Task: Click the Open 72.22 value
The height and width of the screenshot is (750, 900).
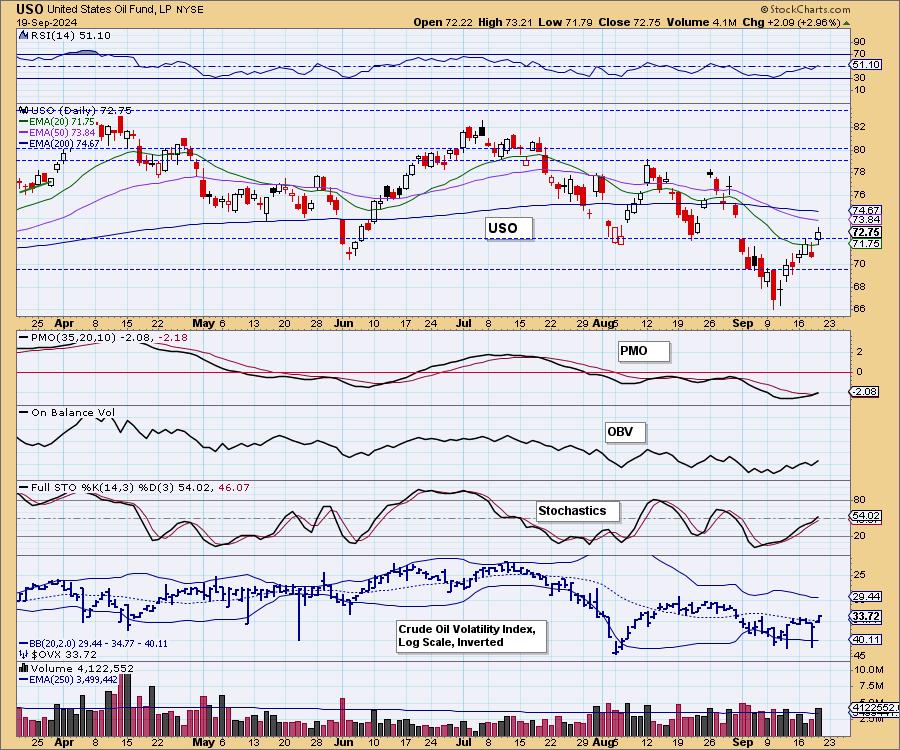Action: 443,22
